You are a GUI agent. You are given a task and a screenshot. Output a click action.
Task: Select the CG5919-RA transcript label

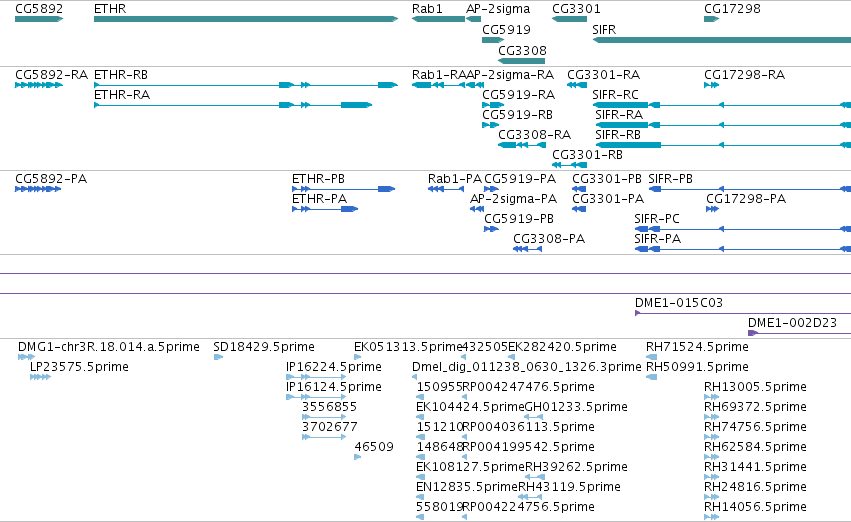[518, 94]
